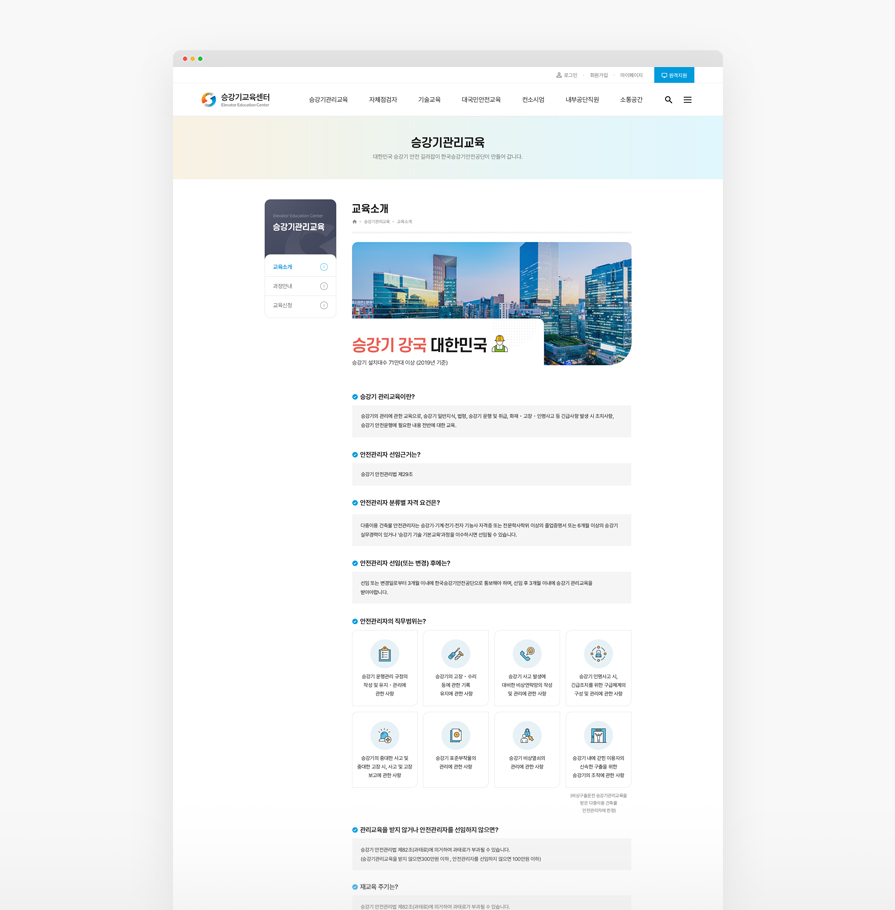The width and height of the screenshot is (895, 910).
Task: Open the 대국민안전교육 menu
Action: [x=481, y=100]
